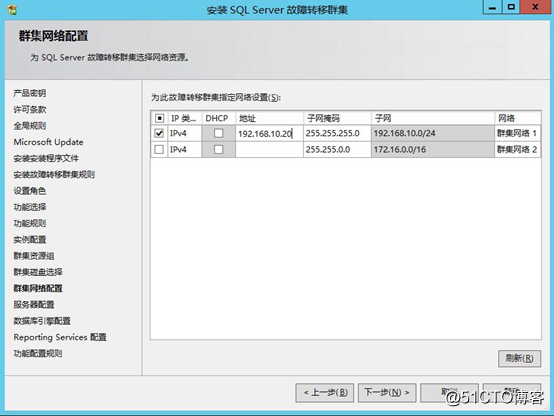Viewport: 554px width, 416px height.
Task: Select the 功能选择 step
Action: click(x=30, y=207)
